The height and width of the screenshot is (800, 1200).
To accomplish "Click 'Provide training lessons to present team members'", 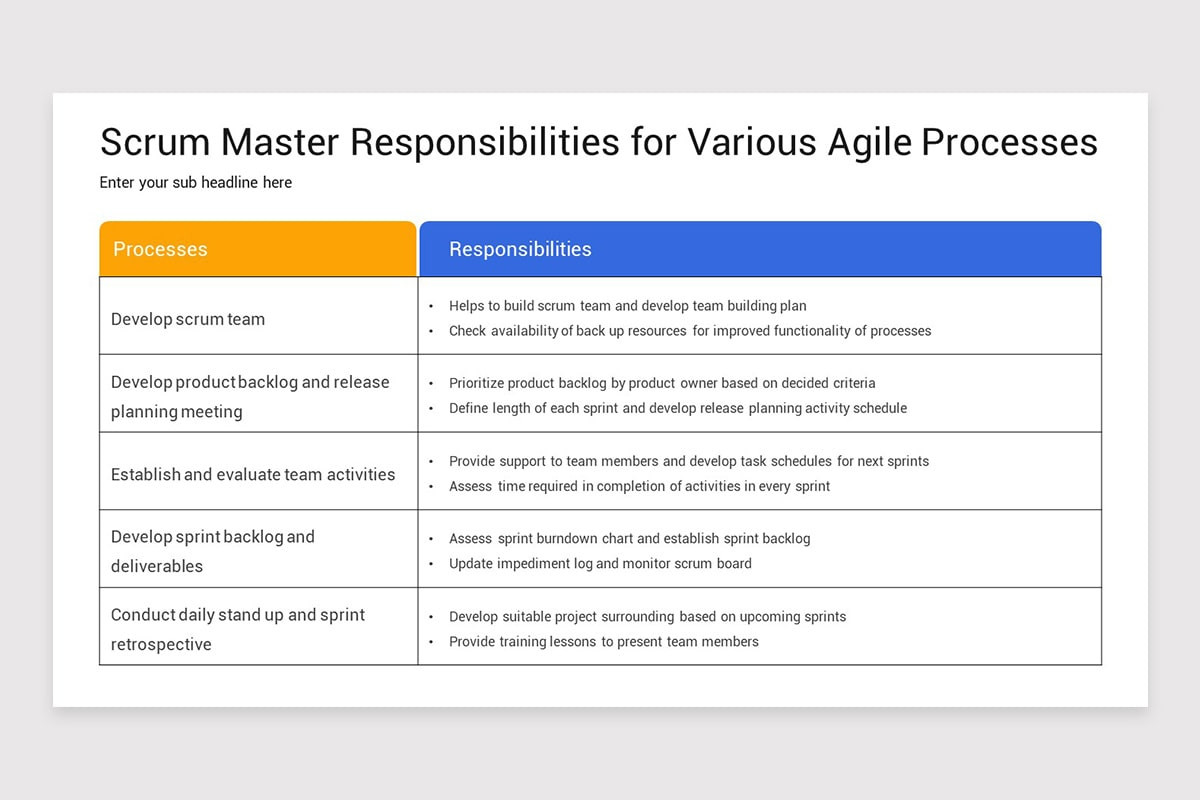I will [x=604, y=641].
